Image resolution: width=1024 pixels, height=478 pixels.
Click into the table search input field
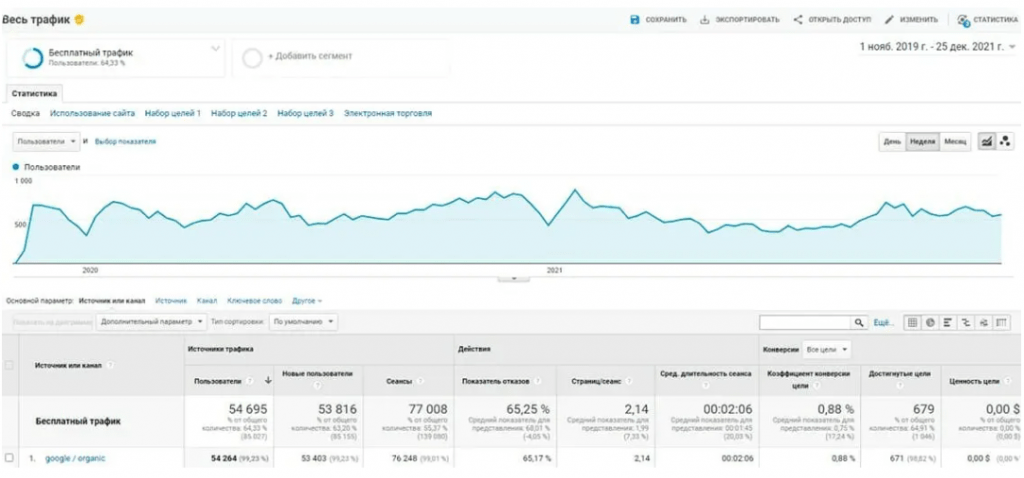pos(807,323)
